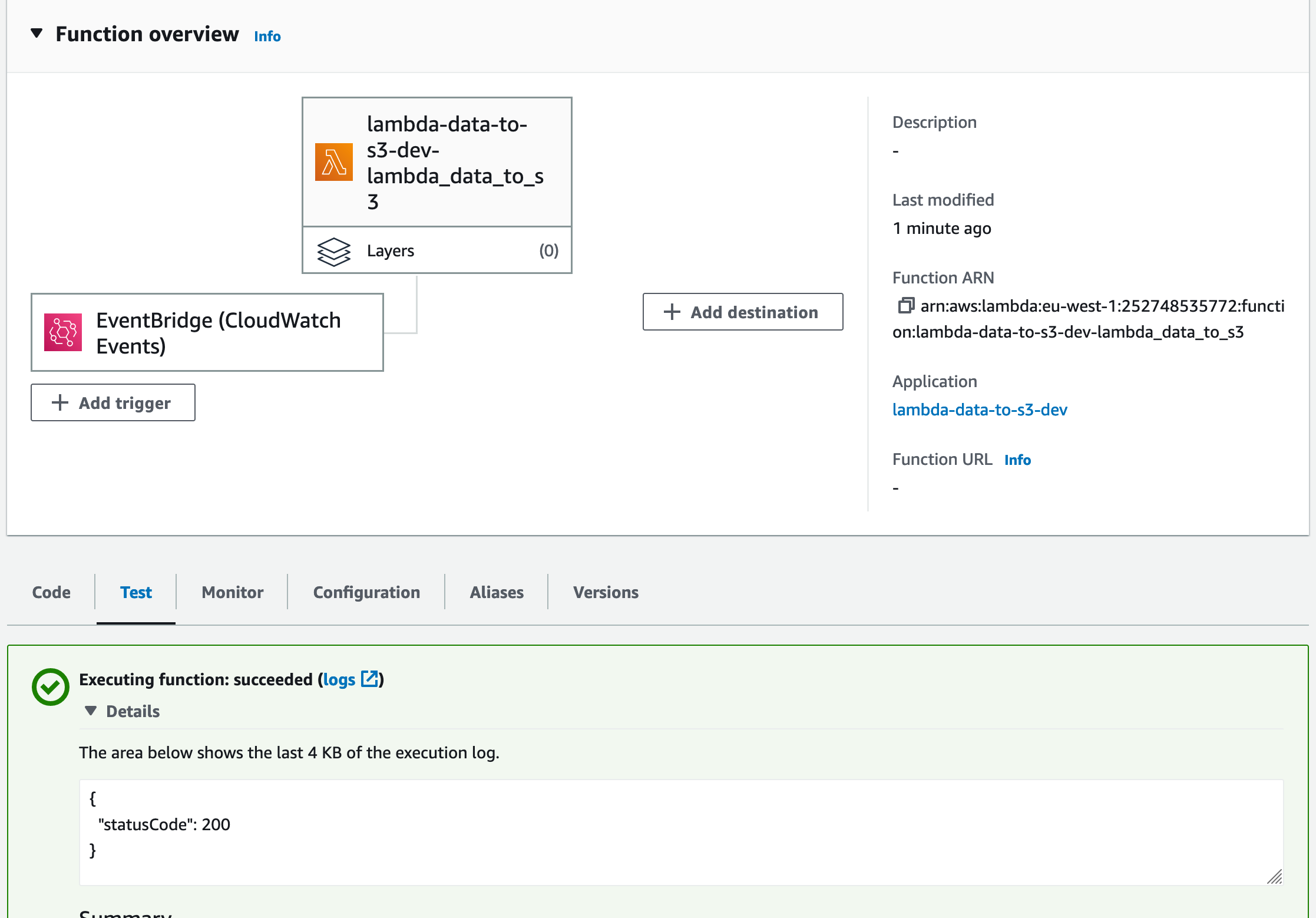Open Info link beside Function overview

pyautogui.click(x=267, y=36)
